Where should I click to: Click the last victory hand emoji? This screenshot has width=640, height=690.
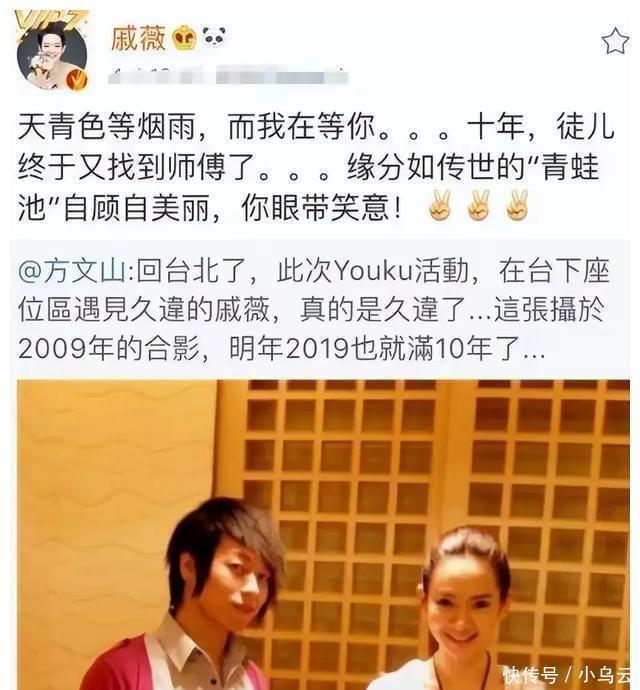pos(516,206)
